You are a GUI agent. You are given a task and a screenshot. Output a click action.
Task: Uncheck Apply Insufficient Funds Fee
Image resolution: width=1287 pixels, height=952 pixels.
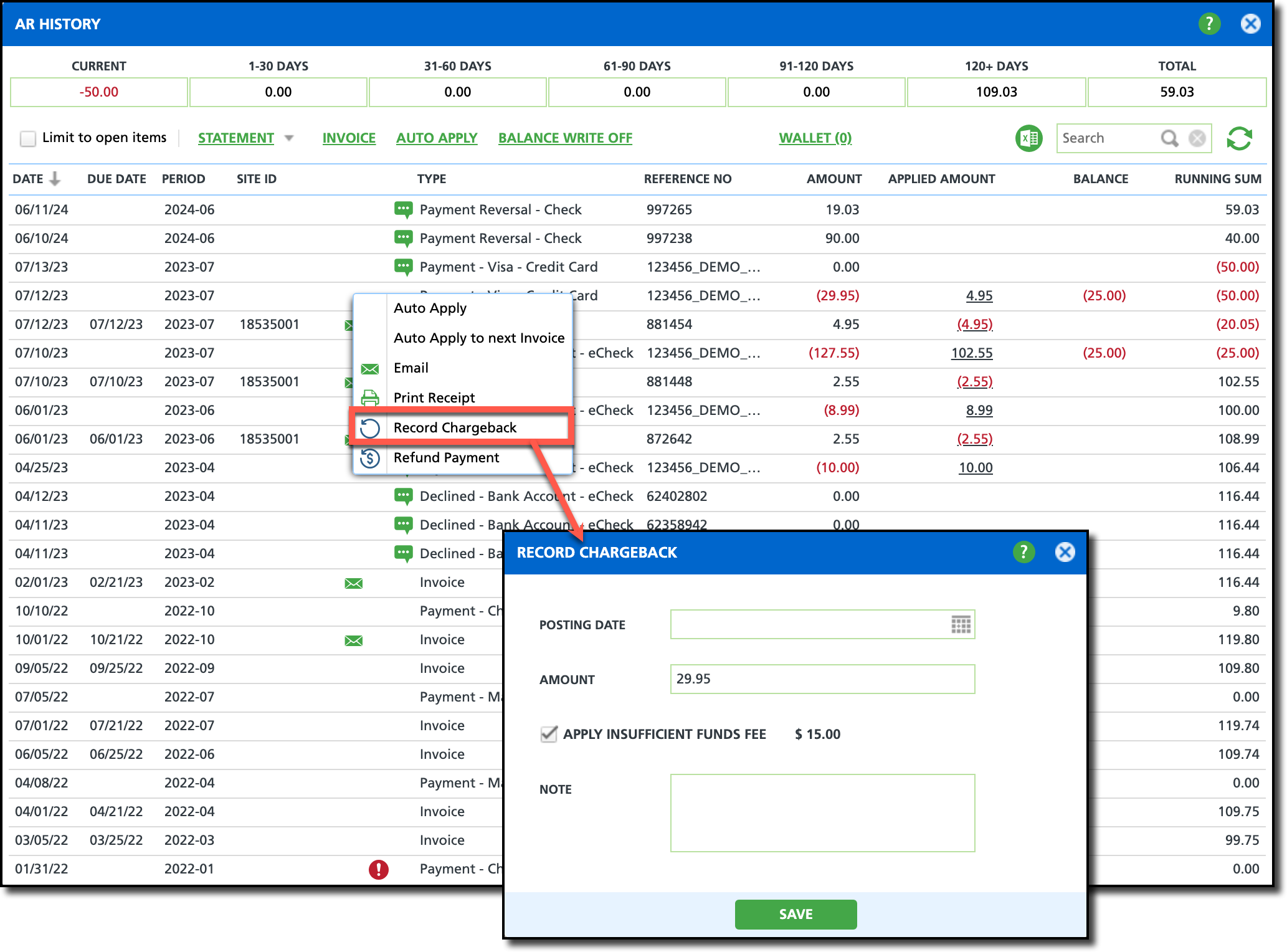[x=549, y=734]
